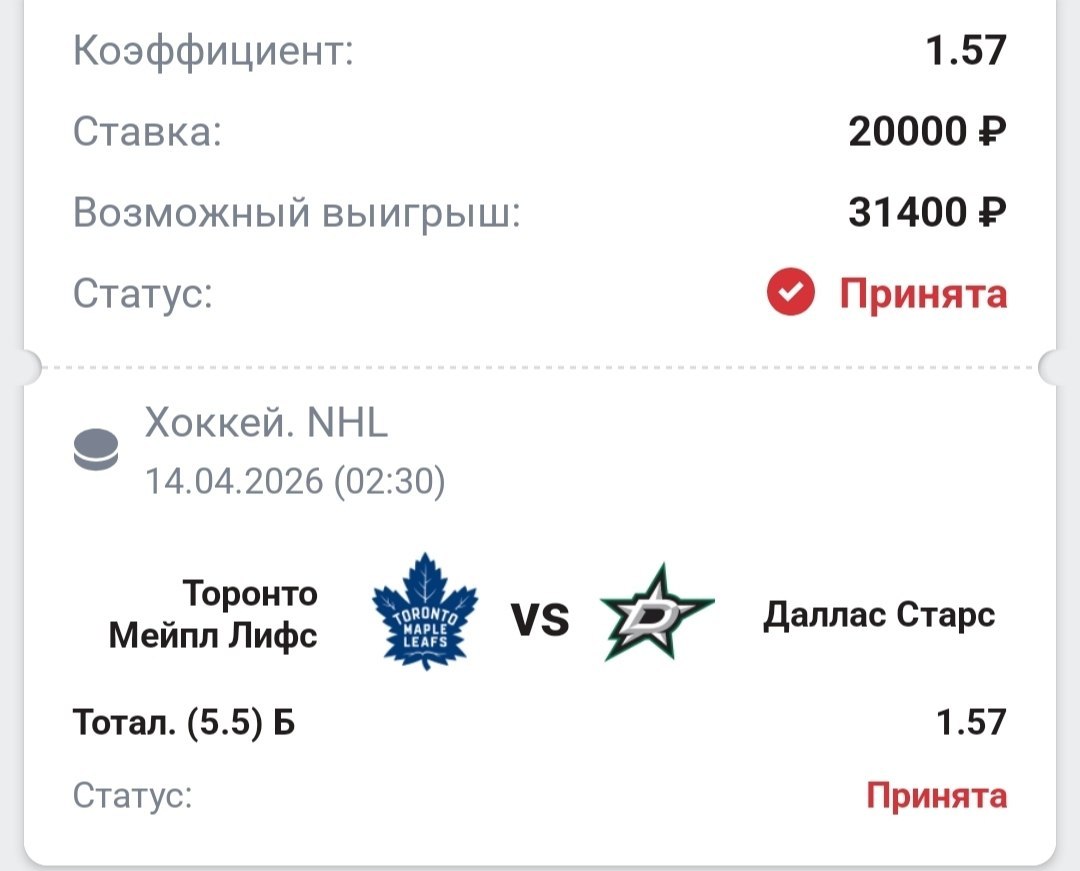Click the bottom Принята status of the event
The width and height of the screenshot is (1080, 871).
coord(936,795)
